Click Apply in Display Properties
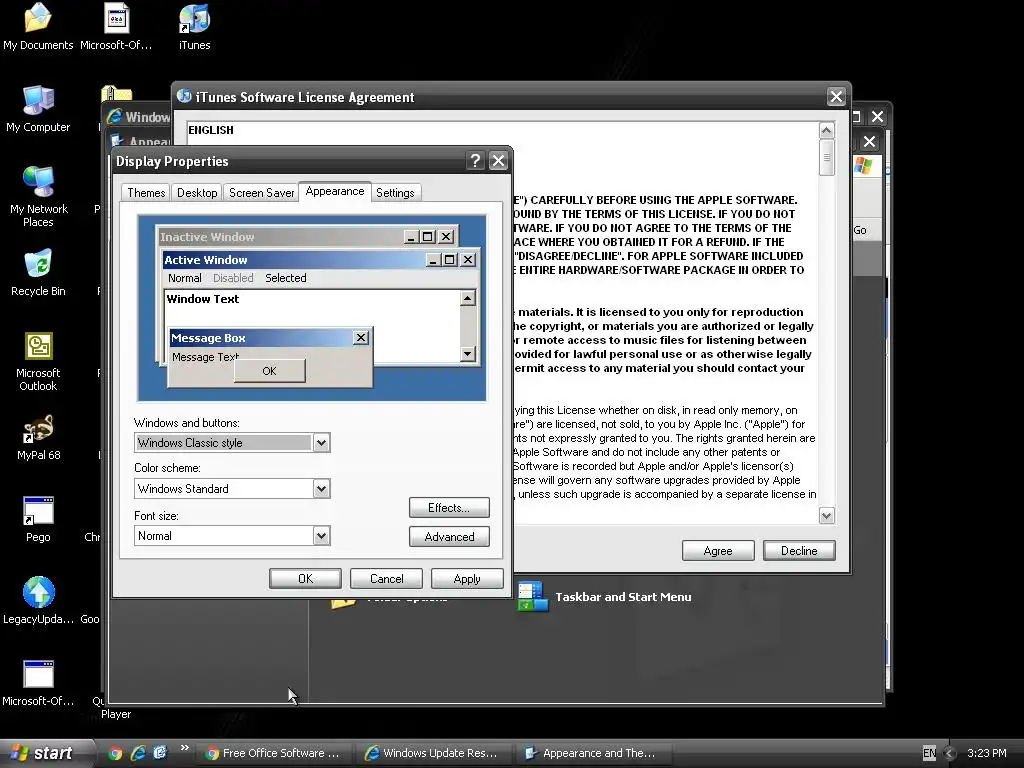This screenshot has width=1024, height=768. coord(467,579)
